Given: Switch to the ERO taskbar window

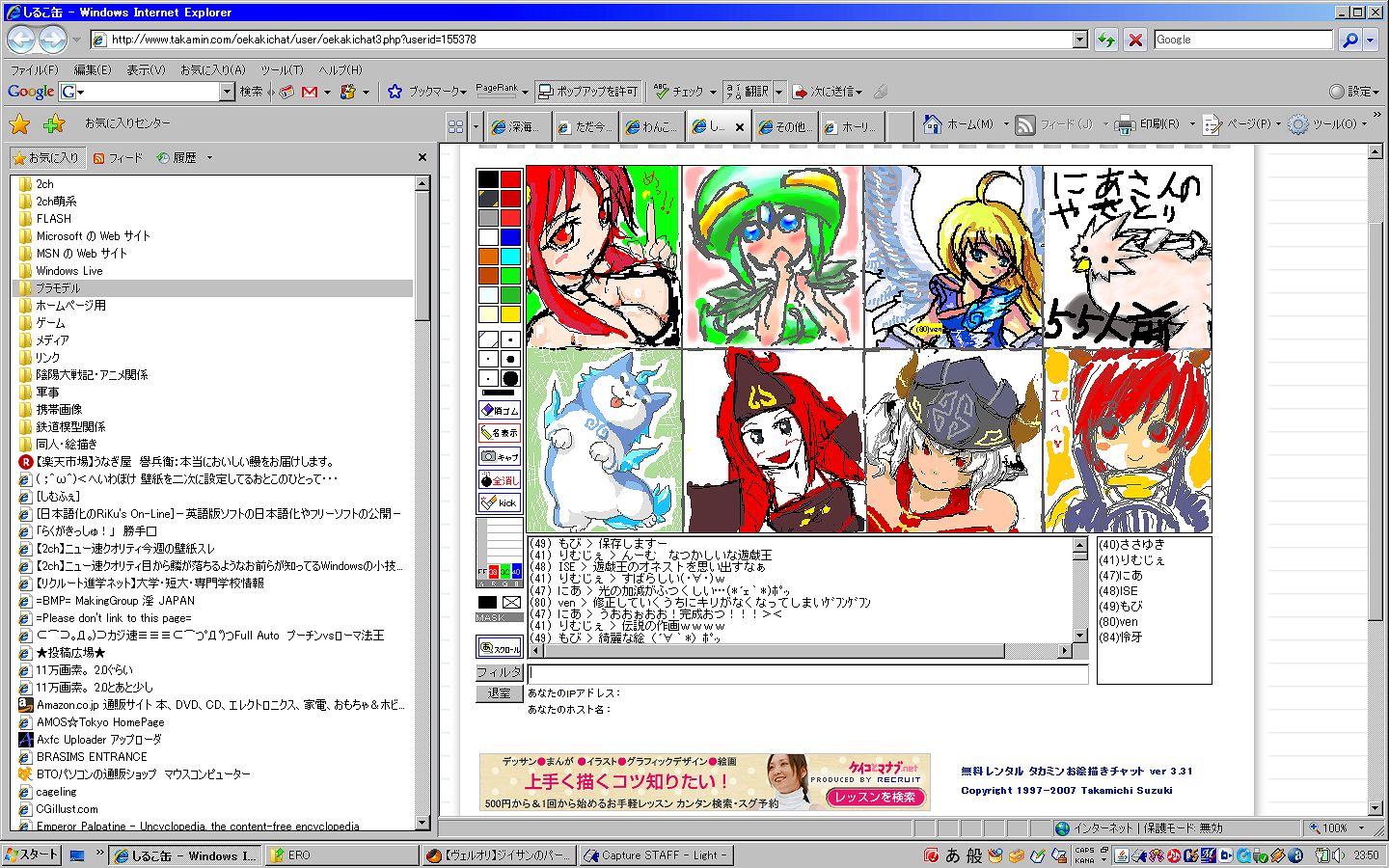Looking at the screenshot, I should click(341, 855).
